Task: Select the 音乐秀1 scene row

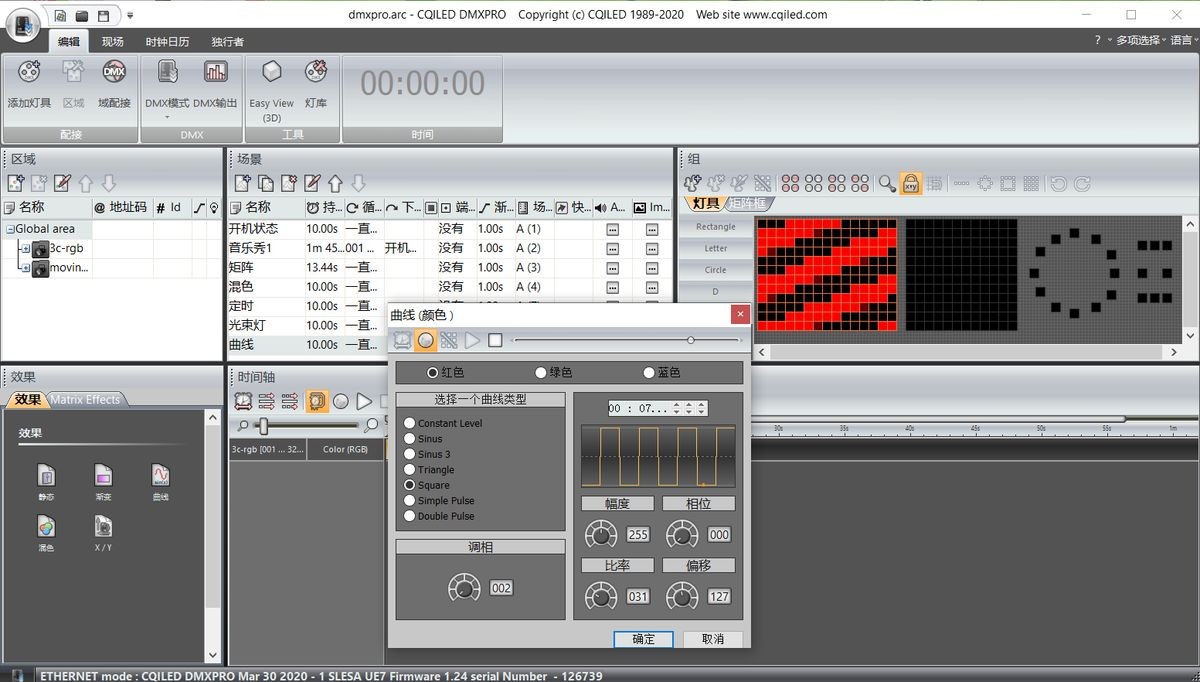Action: [250, 248]
